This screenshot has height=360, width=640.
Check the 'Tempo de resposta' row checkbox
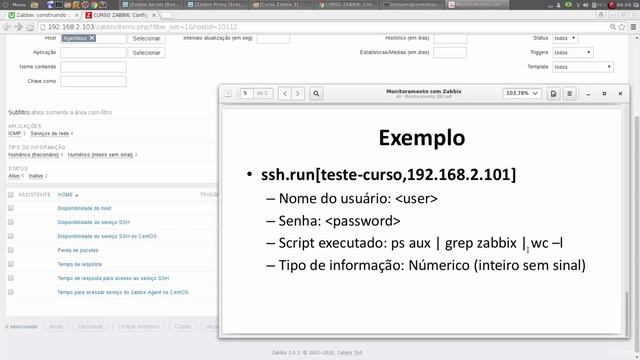point(11,264)
